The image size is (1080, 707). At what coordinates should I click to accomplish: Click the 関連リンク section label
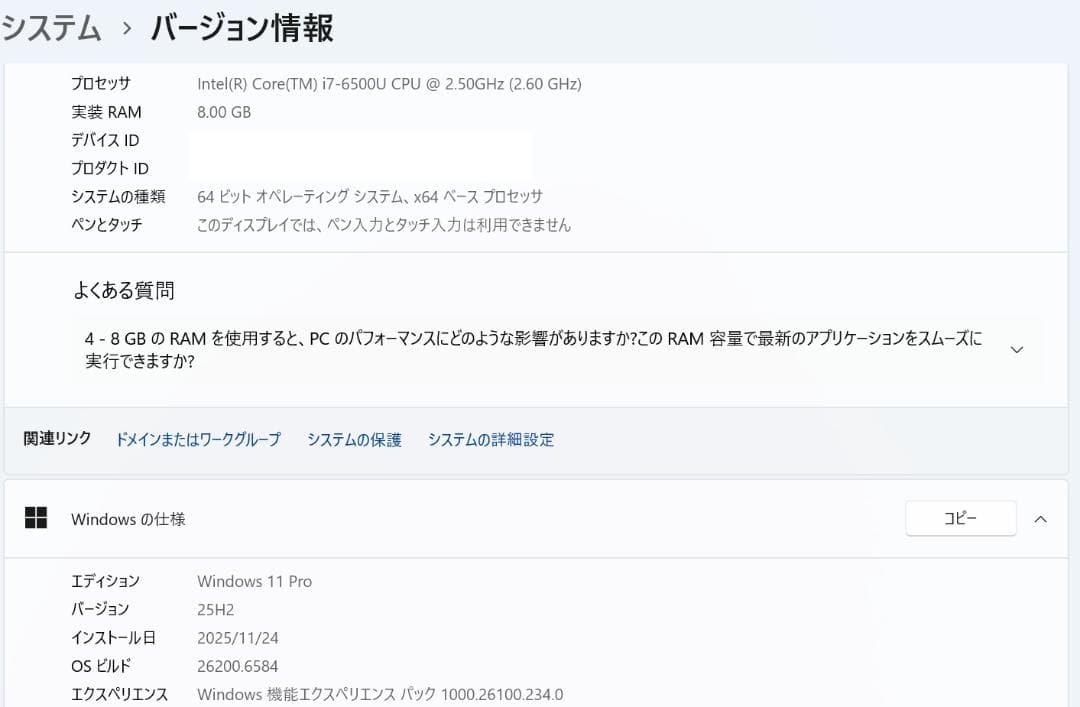[56, 439]
